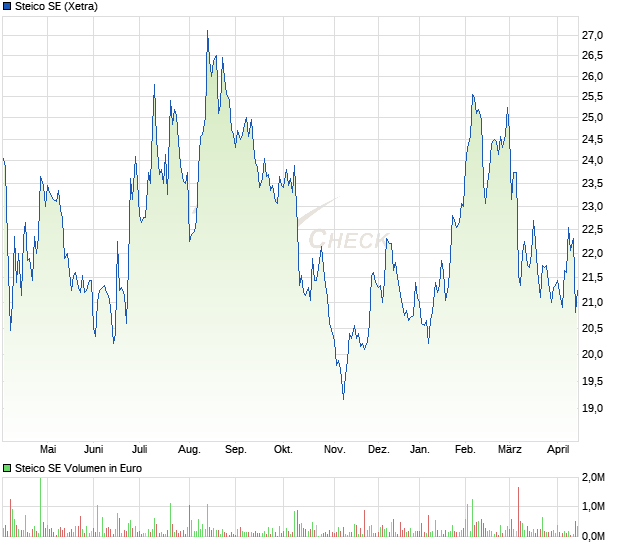Click the November price low near 19
The height and width of the screenshot is (546, 620).
point(343,399)
